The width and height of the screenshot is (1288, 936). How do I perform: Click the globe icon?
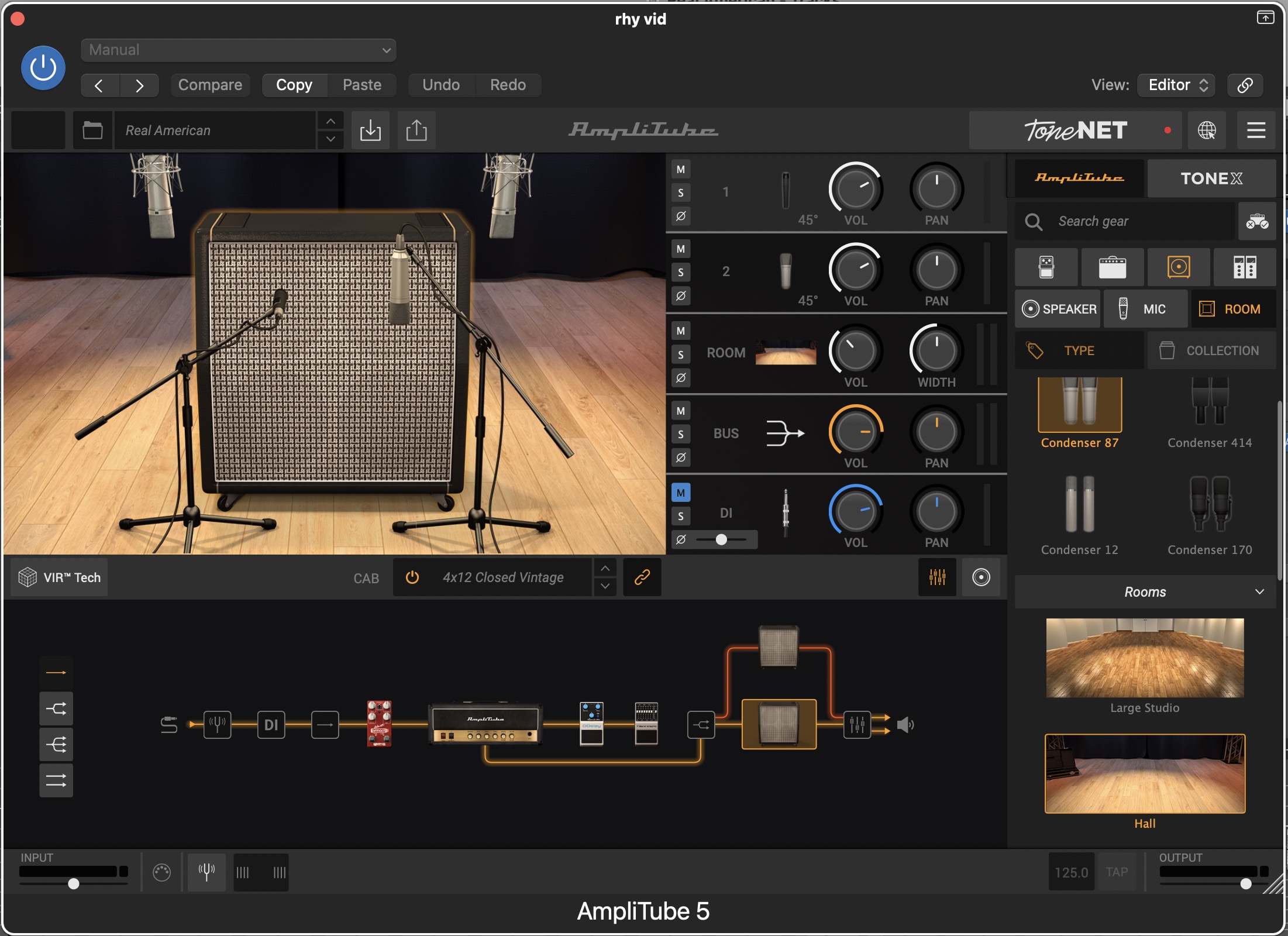[1207, 130]
